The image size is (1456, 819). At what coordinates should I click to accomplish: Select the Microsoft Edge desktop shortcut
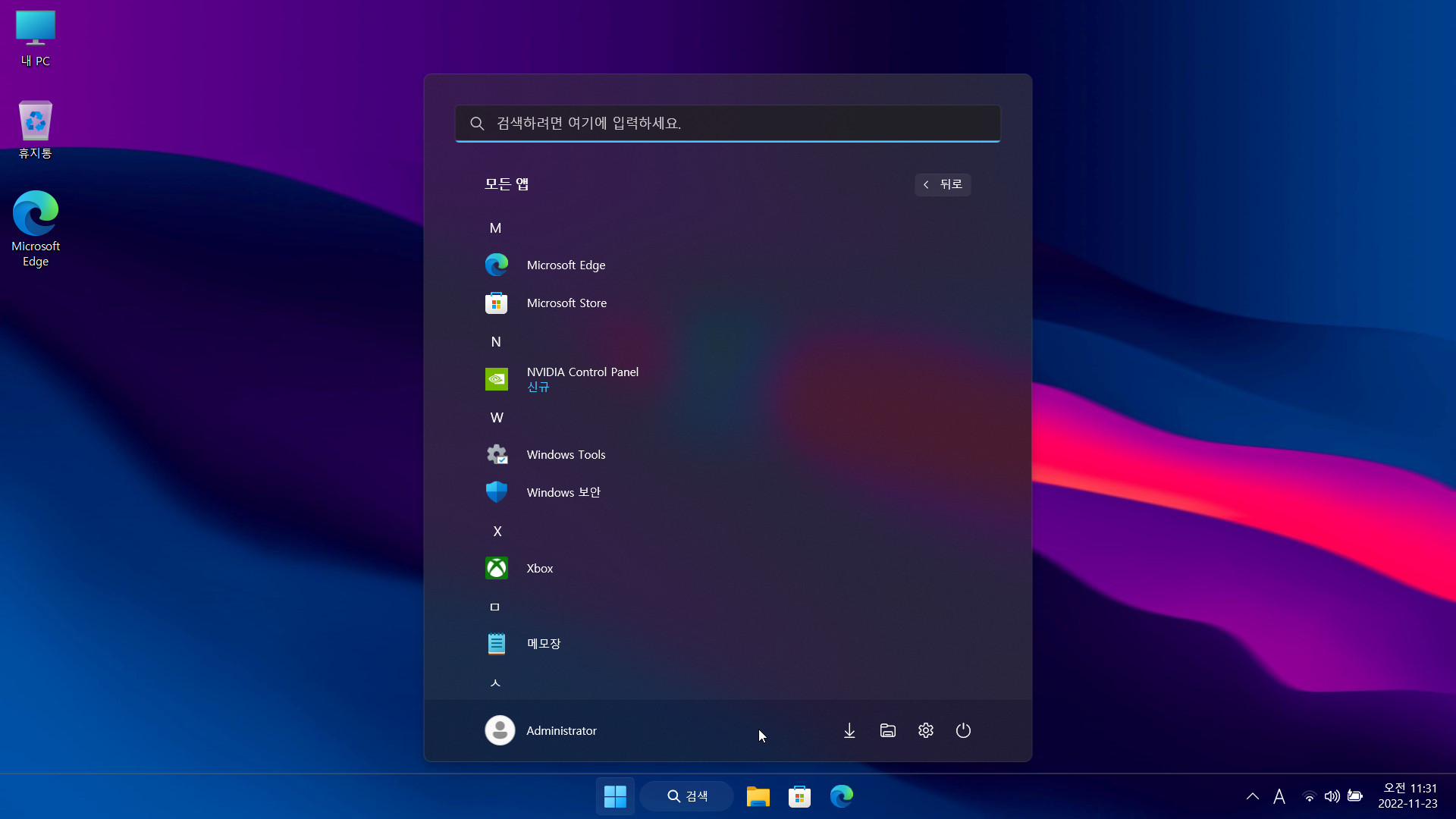pyautogui.click(x=36, y=229)
